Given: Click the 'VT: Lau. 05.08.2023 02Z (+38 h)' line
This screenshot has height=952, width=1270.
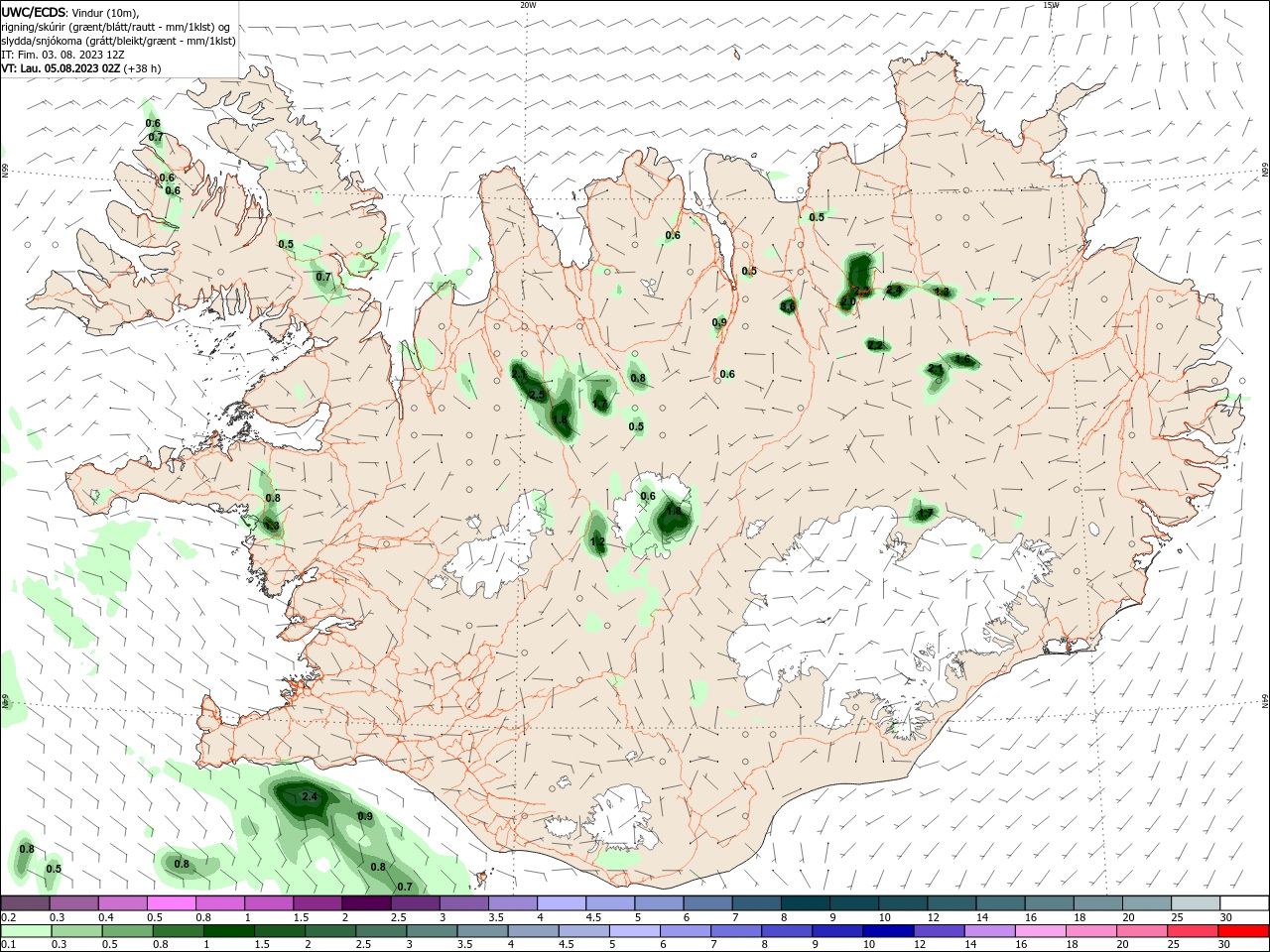Looking at the screenshot, I should pyautogui.click(x=81, y=68).
